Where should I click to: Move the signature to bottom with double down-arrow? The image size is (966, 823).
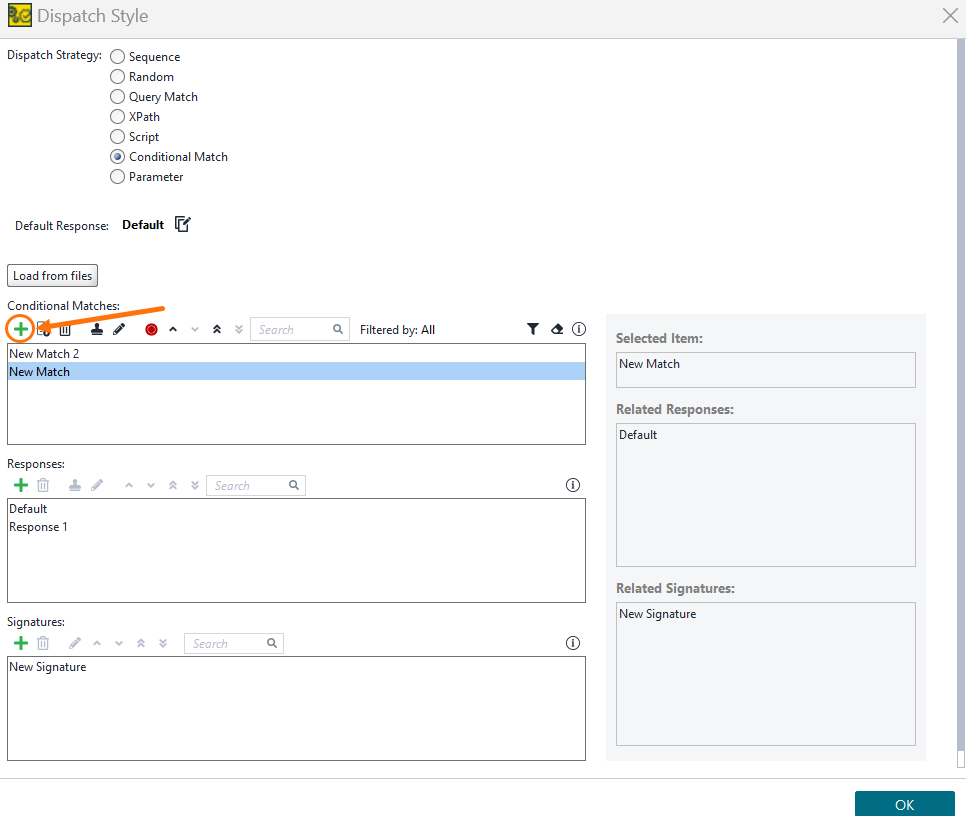tap(163, 643)
